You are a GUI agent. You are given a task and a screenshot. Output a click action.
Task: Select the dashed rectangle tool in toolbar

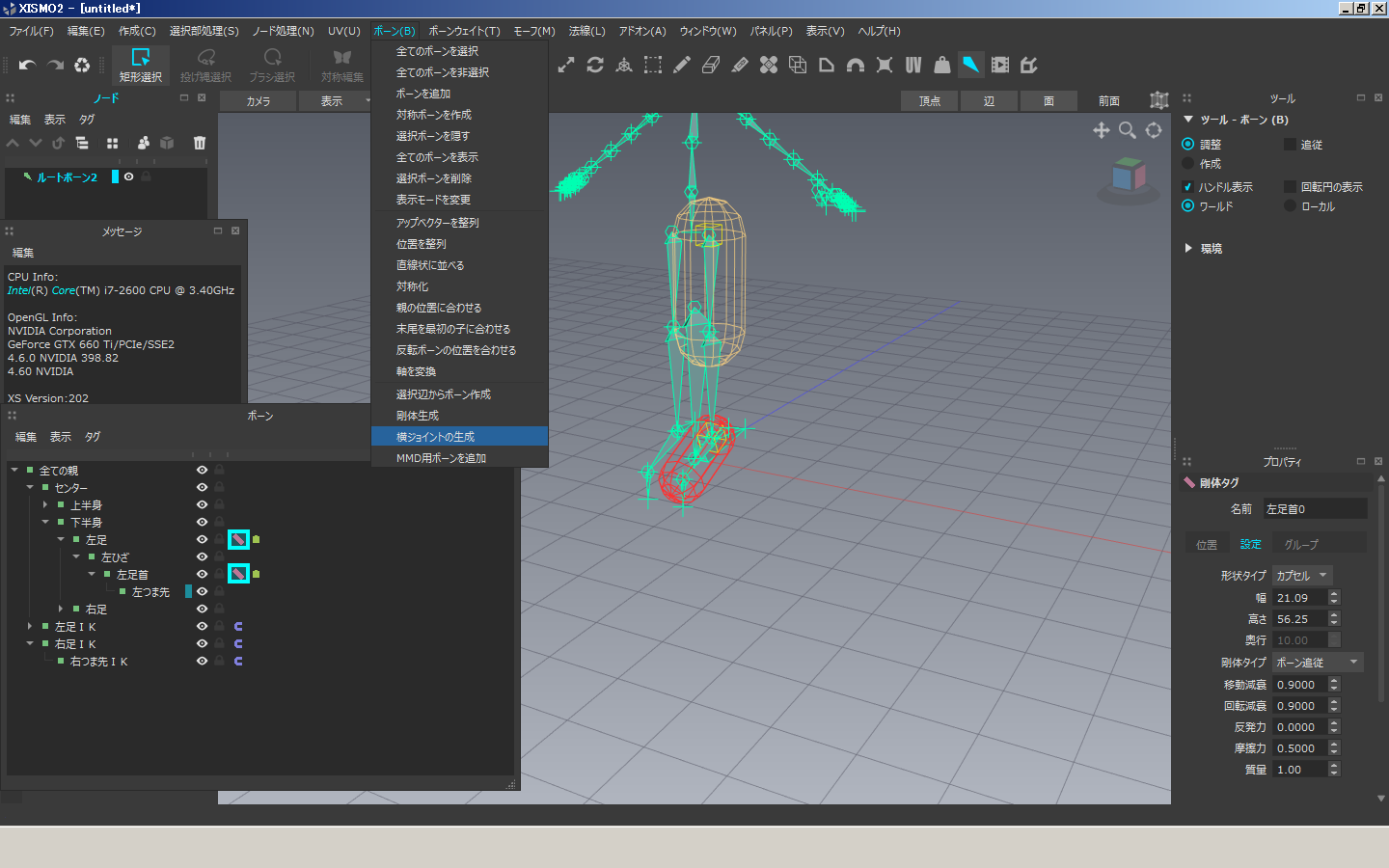653,65
